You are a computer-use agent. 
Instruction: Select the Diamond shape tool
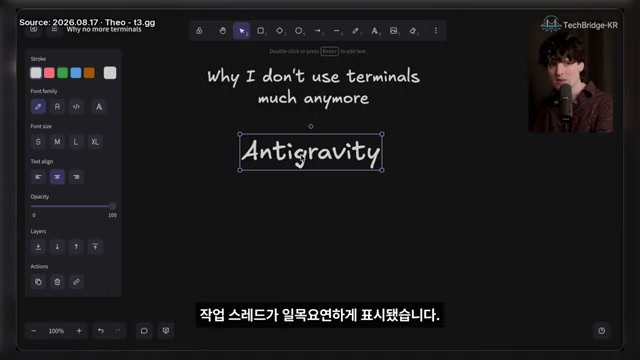pos(280,31)
